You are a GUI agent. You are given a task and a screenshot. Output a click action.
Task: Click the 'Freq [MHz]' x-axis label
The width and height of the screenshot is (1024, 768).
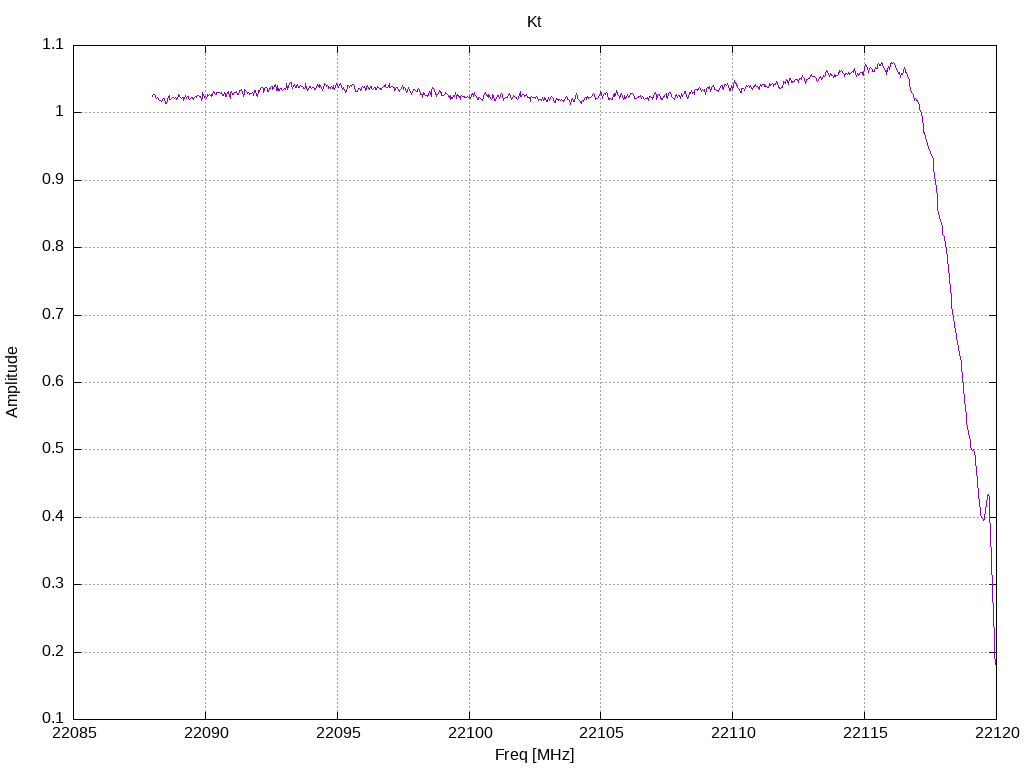pyautogui.click(x=534, y=755)
